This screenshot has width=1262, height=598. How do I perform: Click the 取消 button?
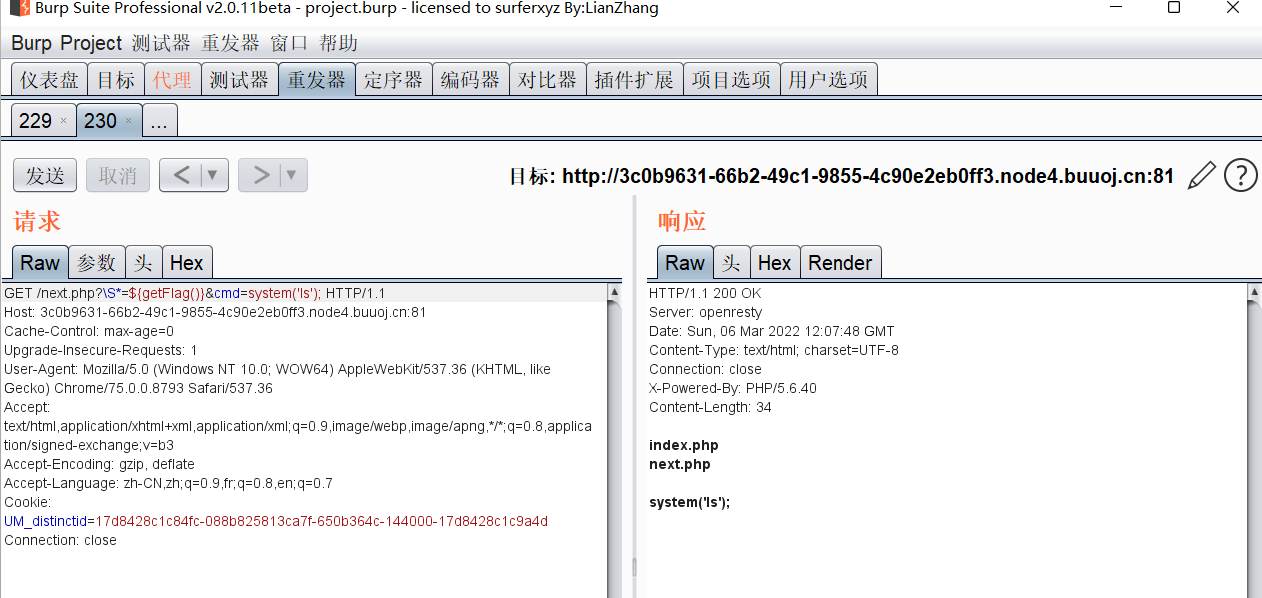[x=118, y=175]
